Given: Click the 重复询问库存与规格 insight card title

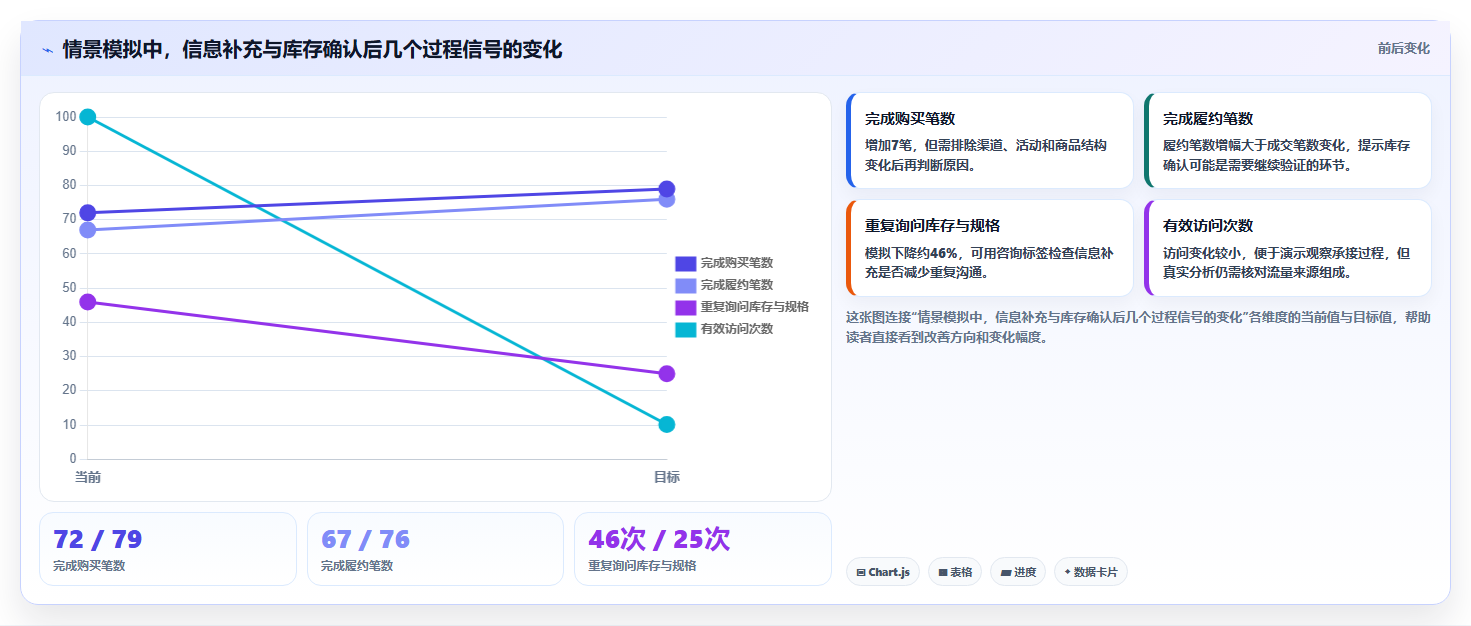Looking at the screenshot, I should [x=933, y=226].
